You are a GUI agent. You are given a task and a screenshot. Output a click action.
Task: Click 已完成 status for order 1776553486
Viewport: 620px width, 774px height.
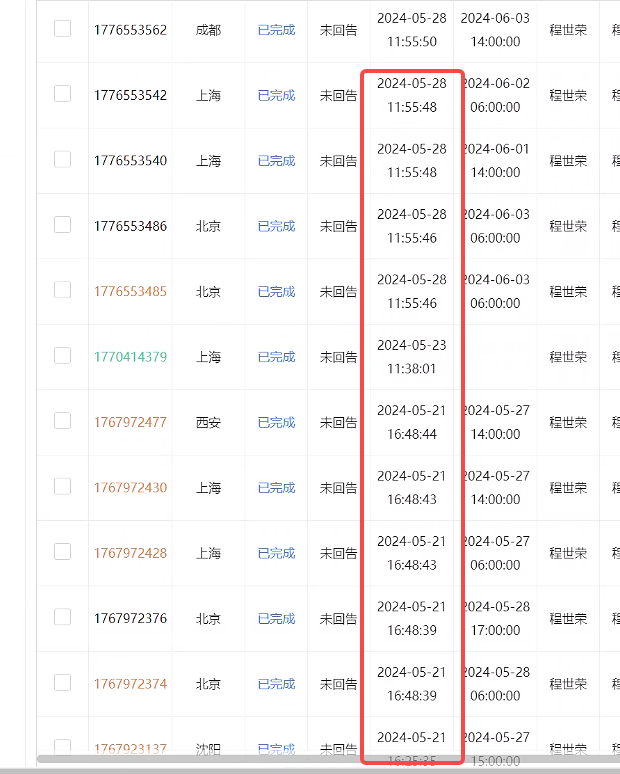coord(276,226)
